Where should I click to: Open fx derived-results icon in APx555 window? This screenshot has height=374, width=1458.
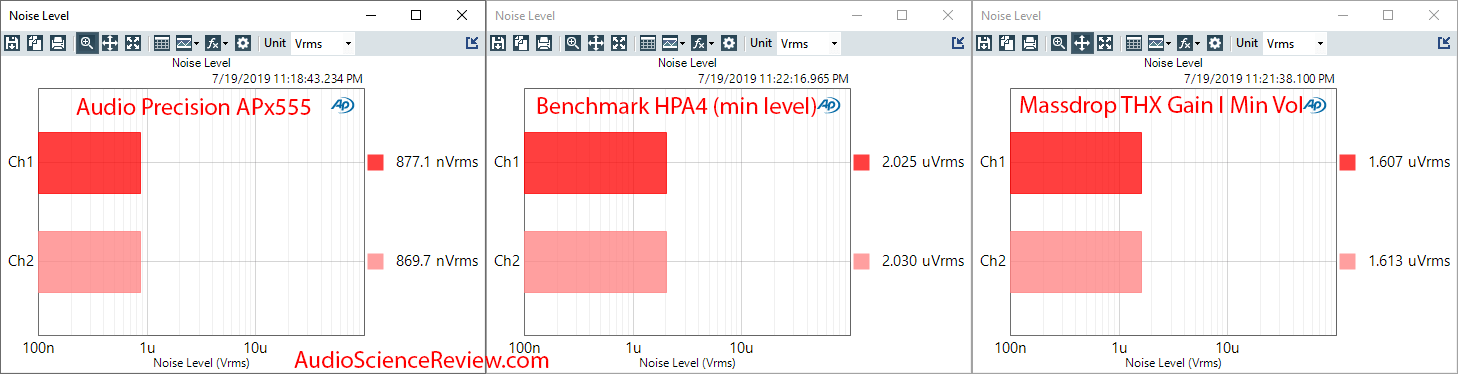pyautogui.click(x=212, y=43)
